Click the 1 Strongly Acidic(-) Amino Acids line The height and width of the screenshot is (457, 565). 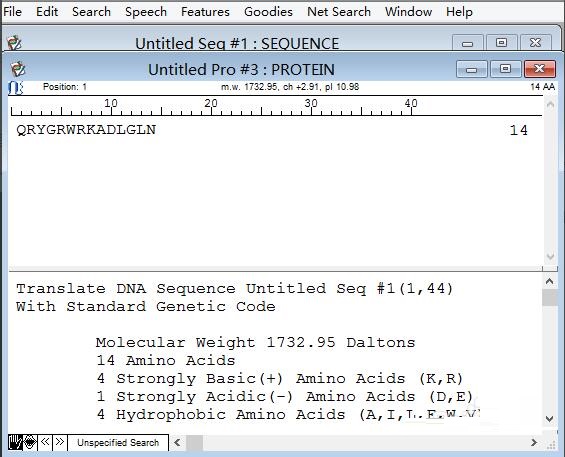285,396
